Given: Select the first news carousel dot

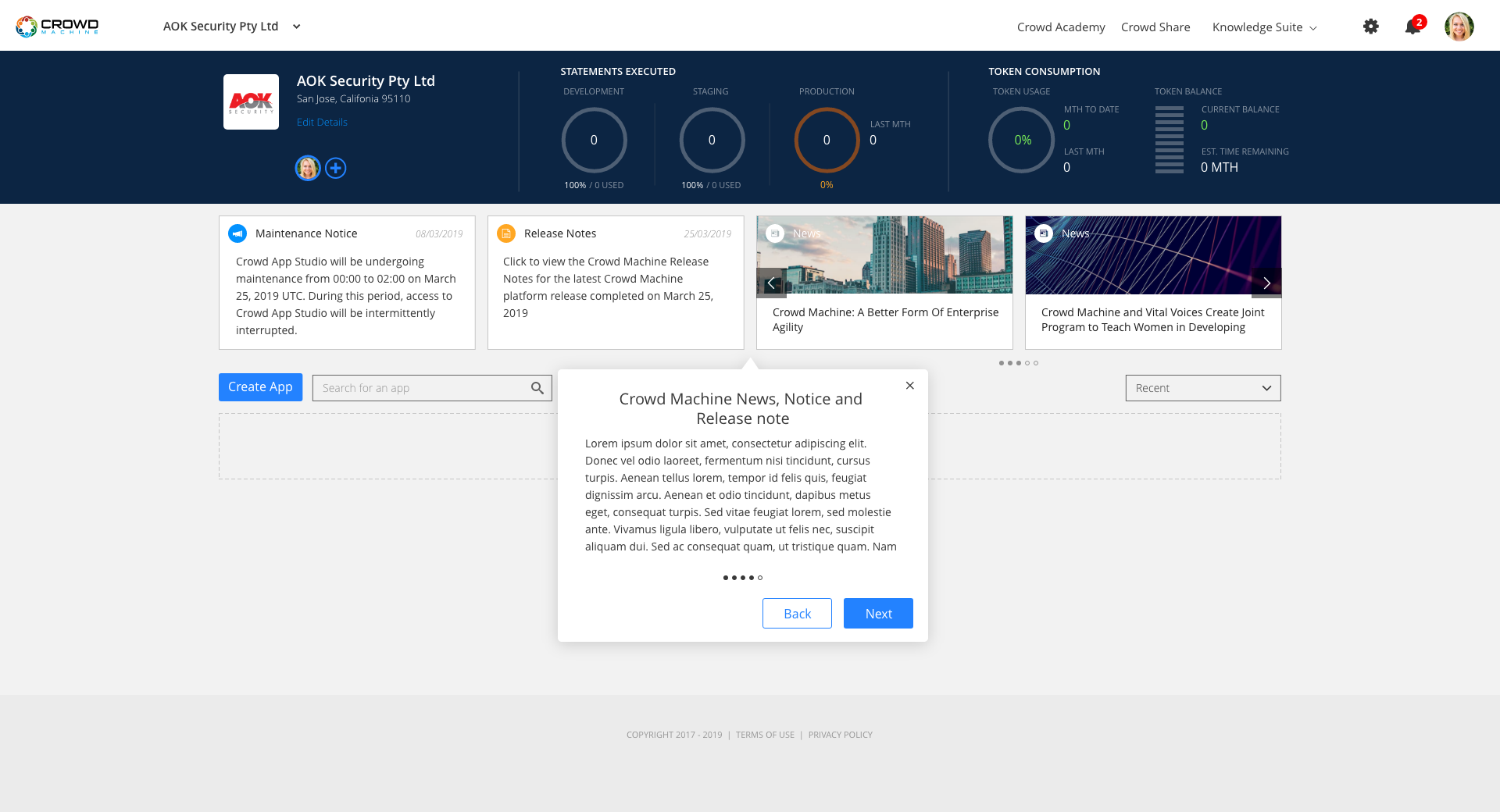Looking at the screenshot, I should pyautogui.click(x=1002, y=363).
